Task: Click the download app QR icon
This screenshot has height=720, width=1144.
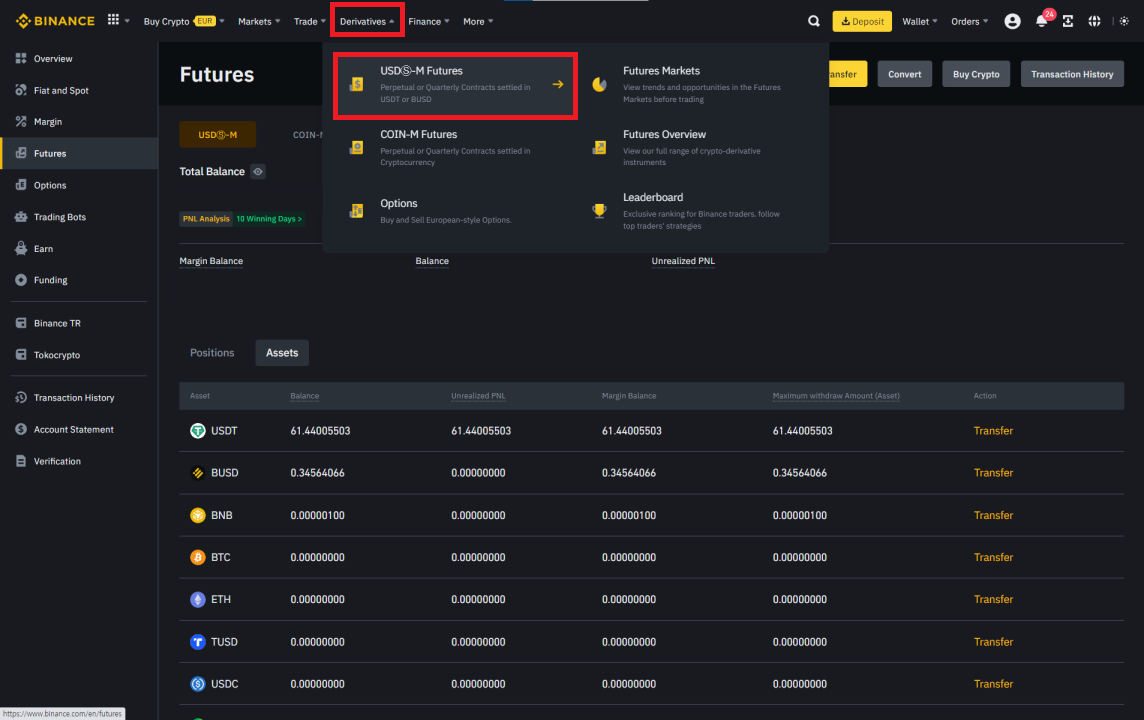Action: 1067,21
